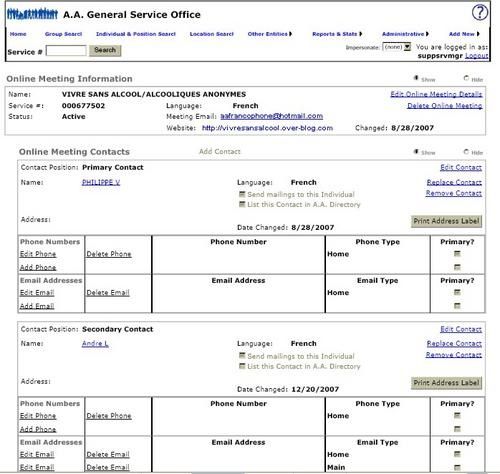Screen dimensions: 500x474
Task: Open PHILIPPE V contact link
Action: pyautogui.click(x=101, y=182)
